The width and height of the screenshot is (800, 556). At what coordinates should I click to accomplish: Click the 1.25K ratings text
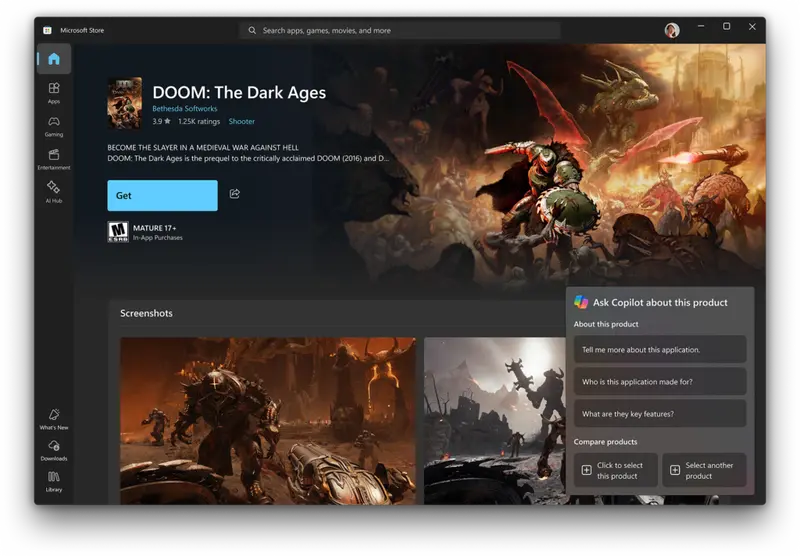199,121
